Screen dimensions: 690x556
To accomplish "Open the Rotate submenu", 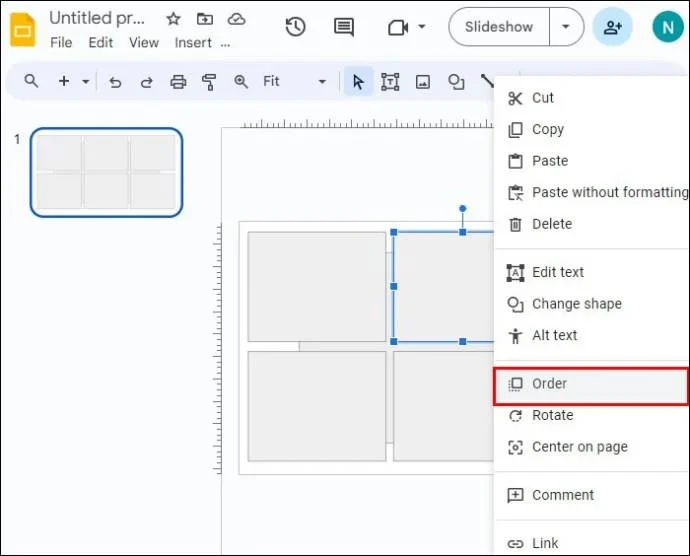I will click(592, 415).
